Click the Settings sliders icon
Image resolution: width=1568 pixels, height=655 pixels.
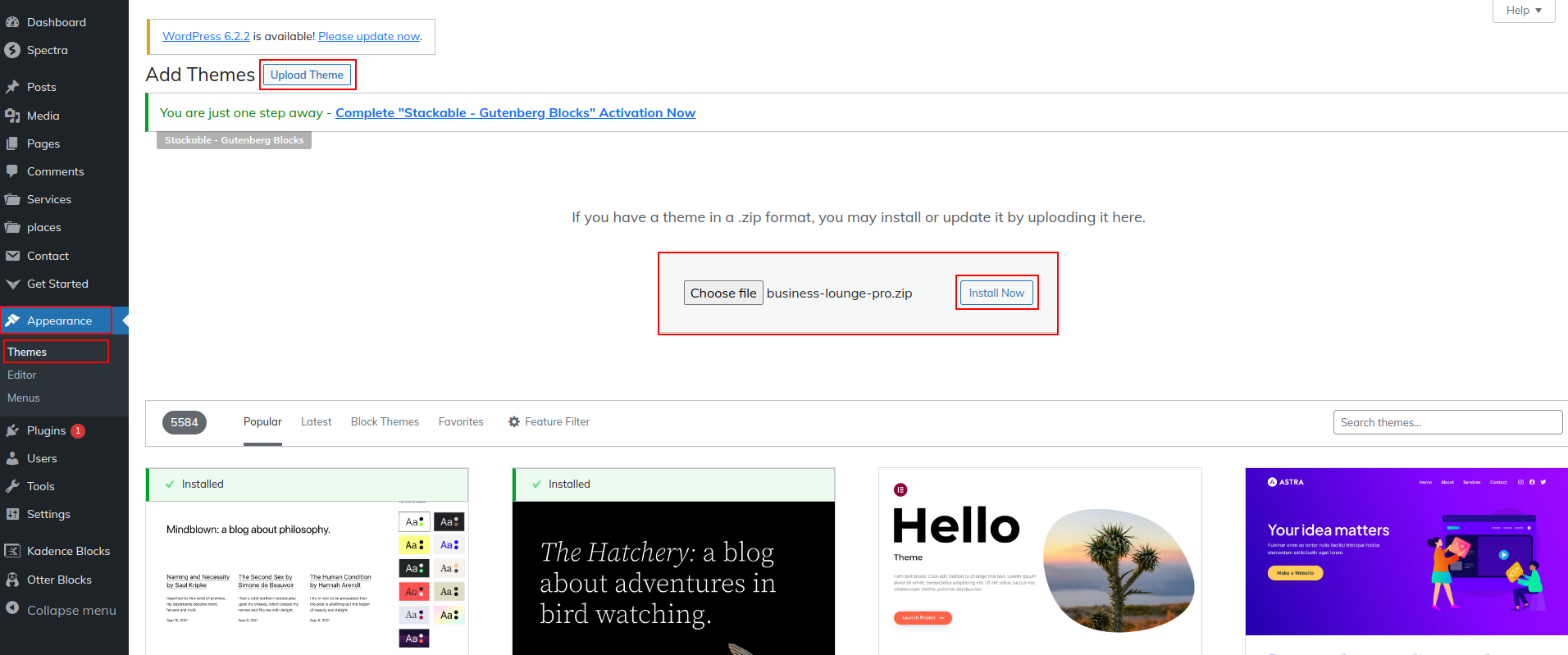[x=12, y=514]
